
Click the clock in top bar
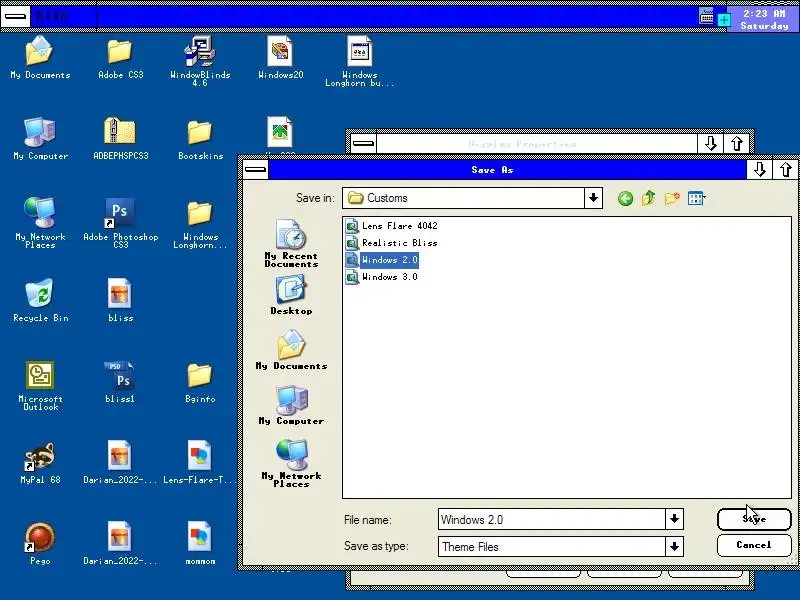tap(764, 19)
